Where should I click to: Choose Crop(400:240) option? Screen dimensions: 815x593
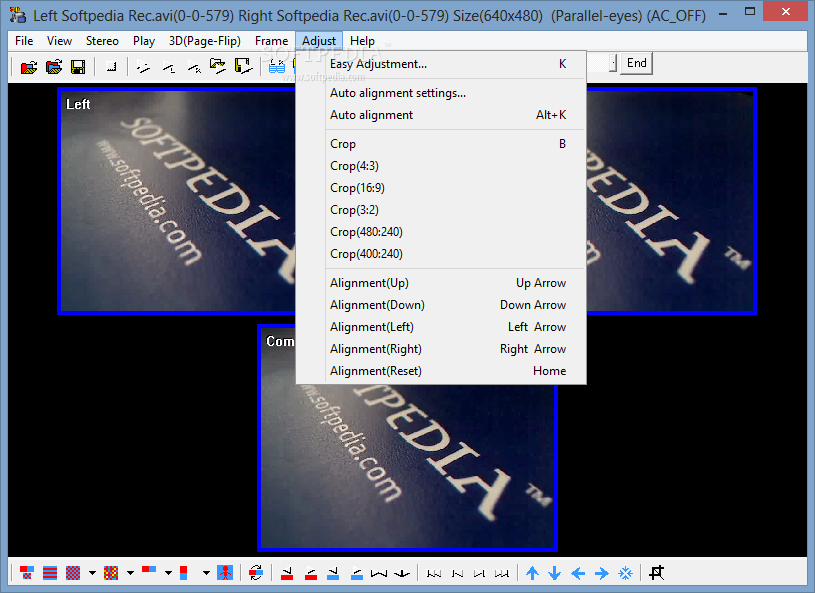click(x=441, y=254)
